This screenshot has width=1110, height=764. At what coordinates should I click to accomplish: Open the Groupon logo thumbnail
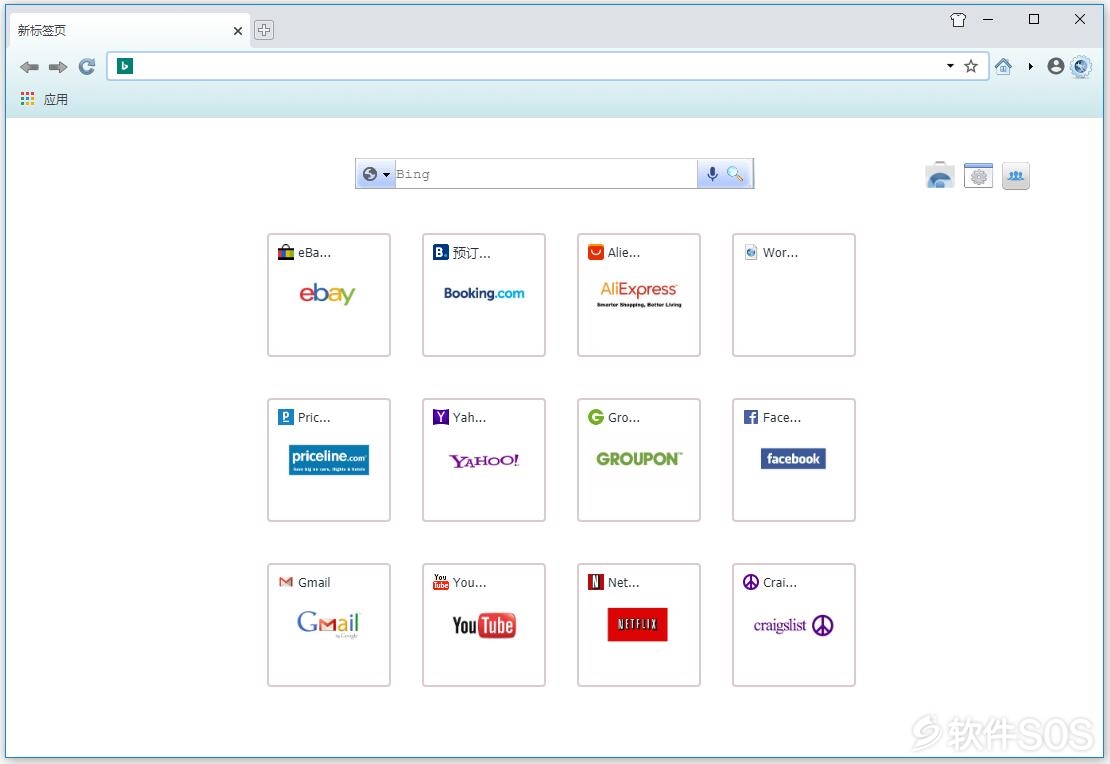[x=639, y=459]
